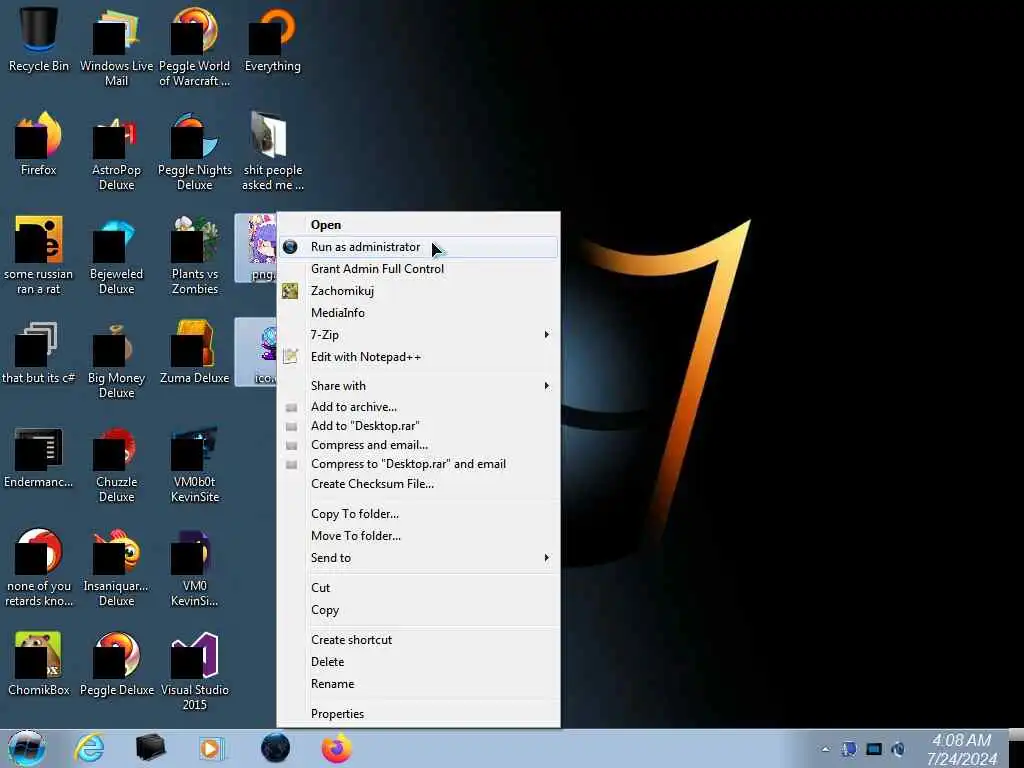The width and height of the screenshot is (1024, 768).
Task: Select the Bejeweled Deluxe desktop icon
Action: coord(116,256)
